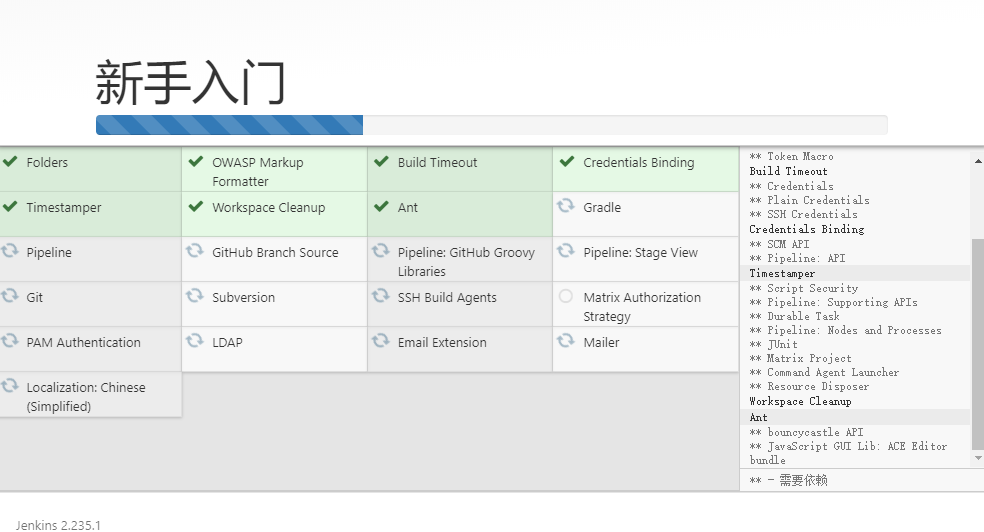Screen dimensions: 984x532
Task: Click the sync icon for Mailer
Action: tap(566, 341)
